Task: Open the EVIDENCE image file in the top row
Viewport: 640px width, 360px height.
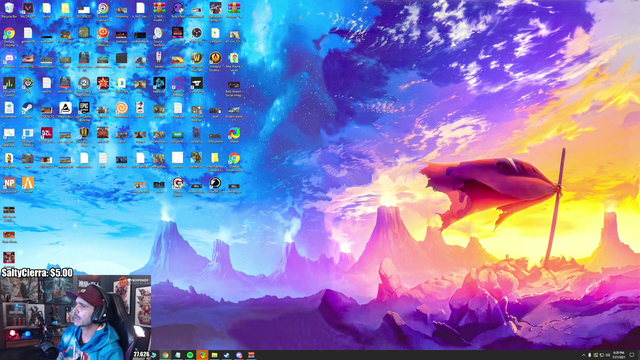Action: click(84, 10)
